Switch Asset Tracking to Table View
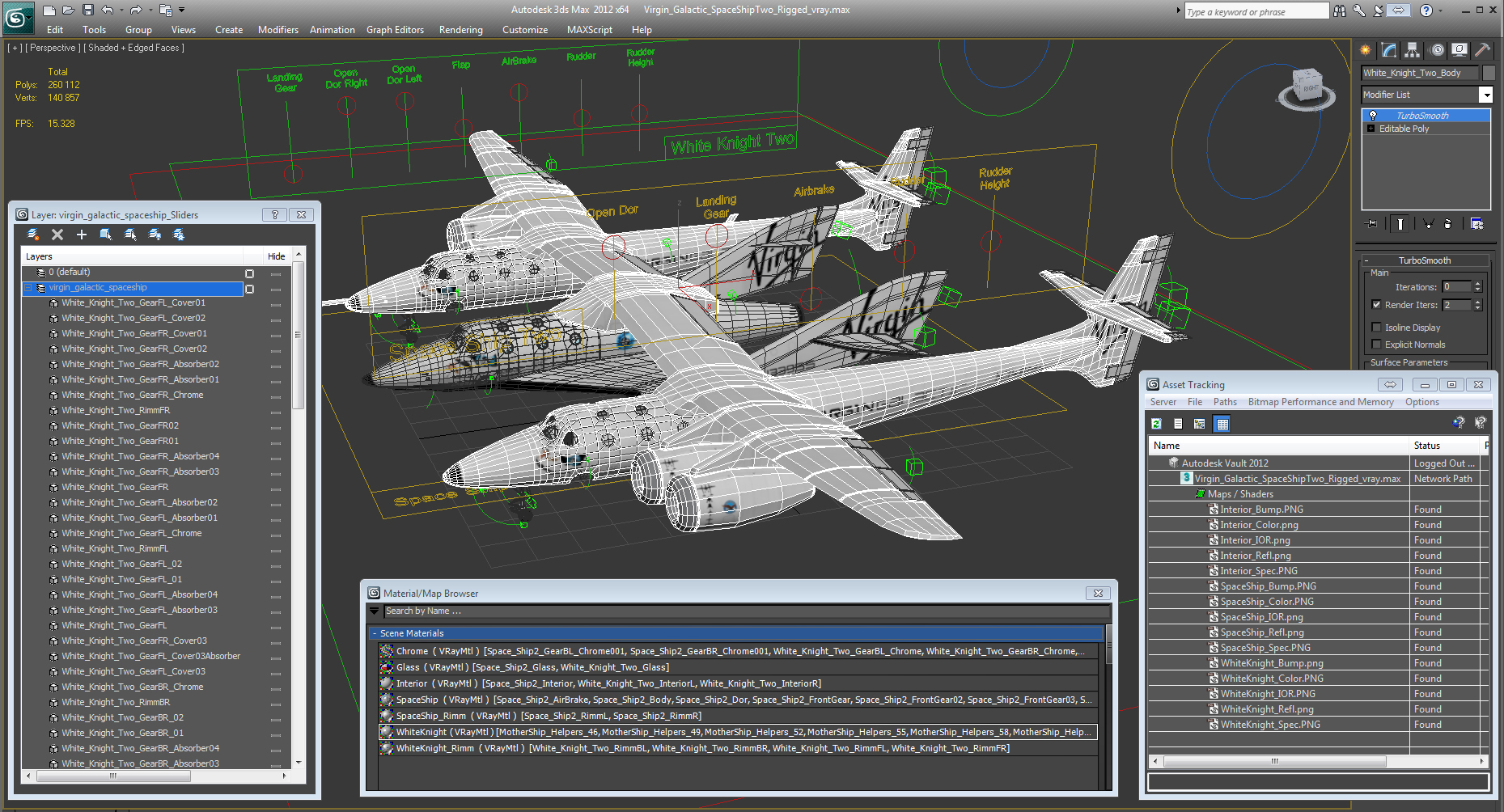The height and width of the screenshot is (812, 1504). click(1222, 424)
